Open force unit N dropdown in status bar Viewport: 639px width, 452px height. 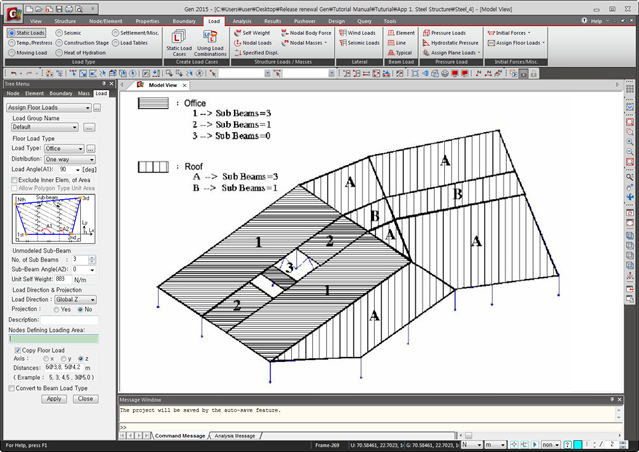click(x=472, y=445)
